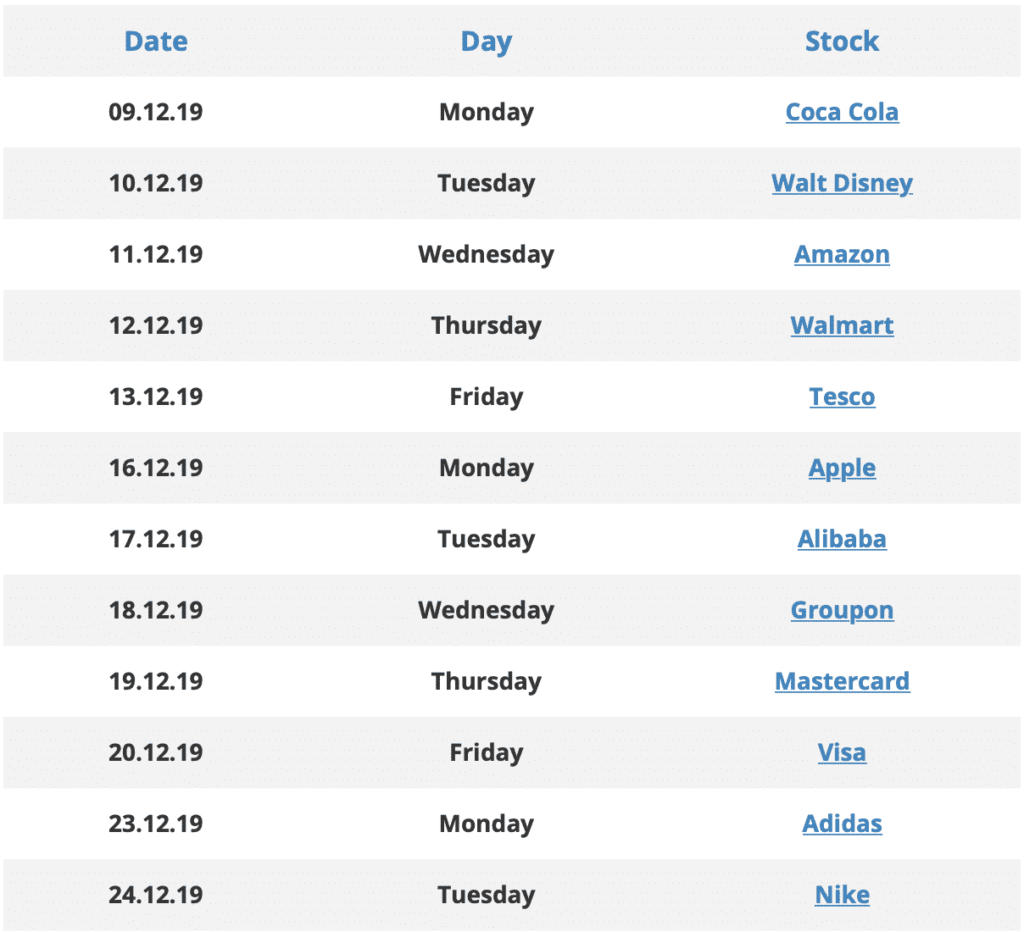Image resolution: width=1024 pixels, height=932 pixels.
Task: Open the Walmart stock link
Action: click(842, 325)
